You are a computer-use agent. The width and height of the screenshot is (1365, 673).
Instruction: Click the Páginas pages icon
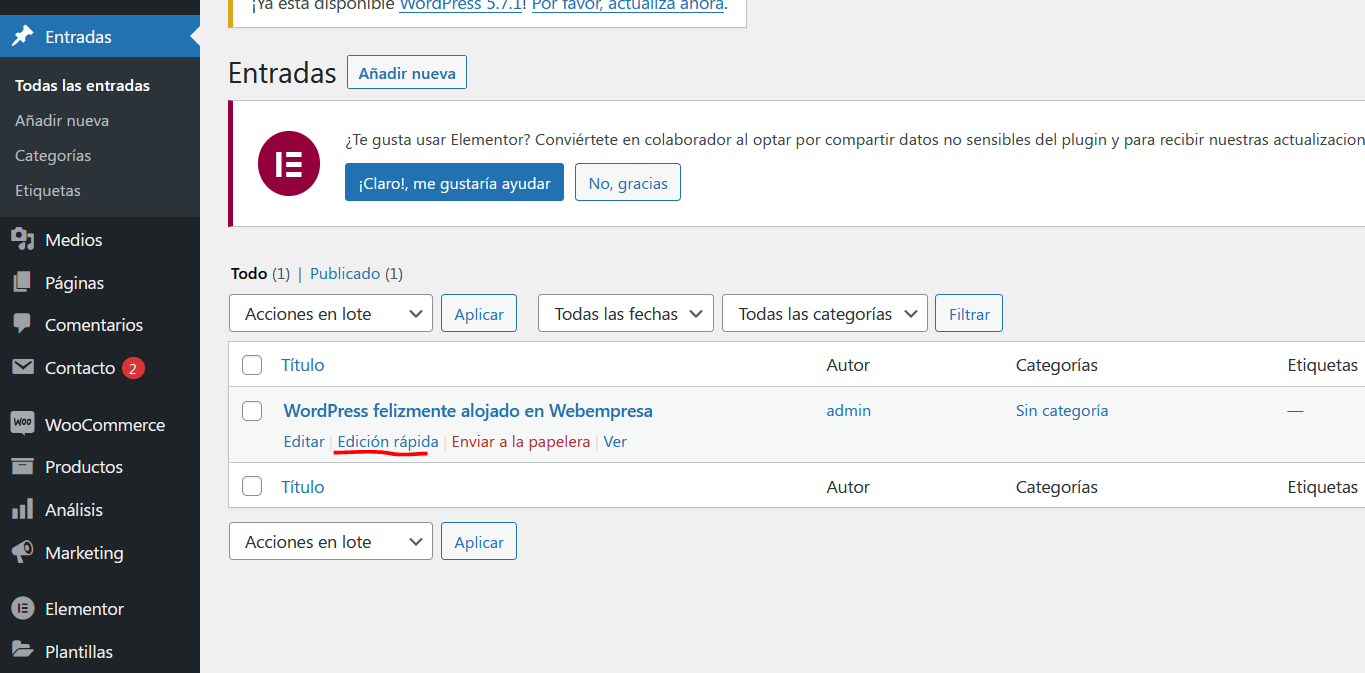click(22, 283)
